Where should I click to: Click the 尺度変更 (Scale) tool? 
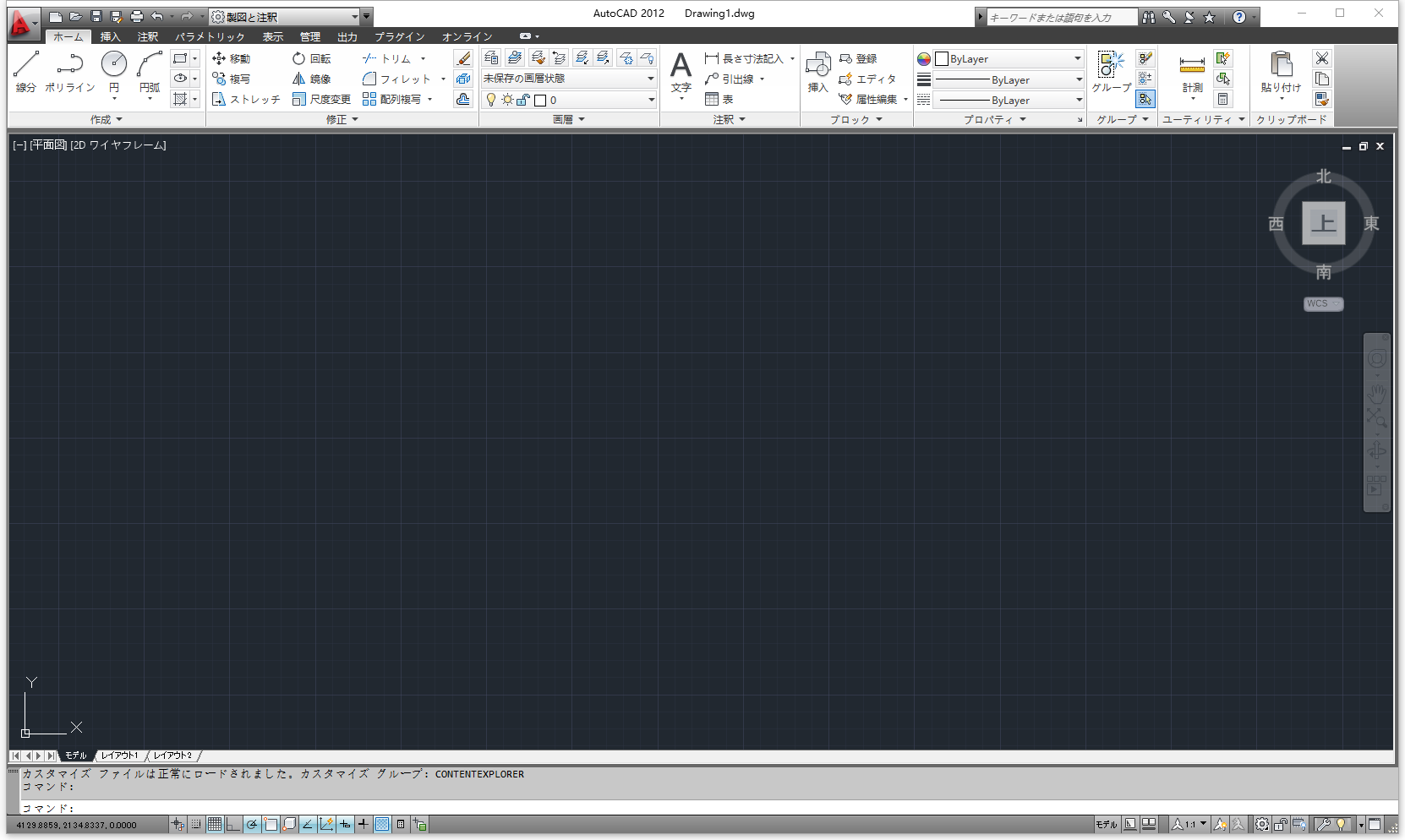point(321,99)
